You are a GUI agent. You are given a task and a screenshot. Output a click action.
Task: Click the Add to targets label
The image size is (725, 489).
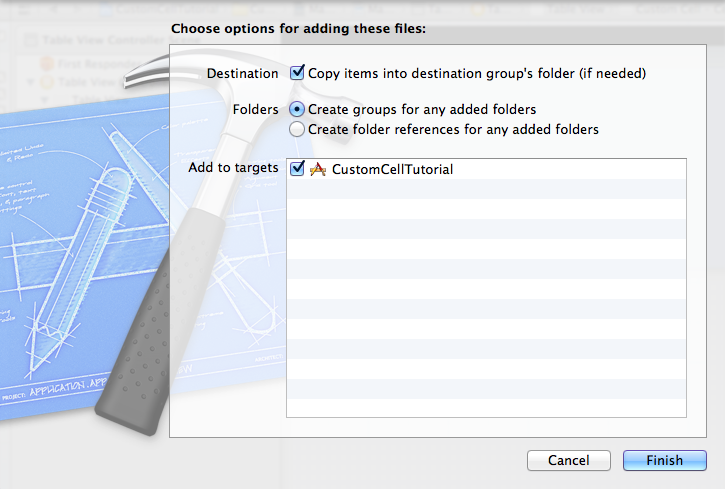233,167
